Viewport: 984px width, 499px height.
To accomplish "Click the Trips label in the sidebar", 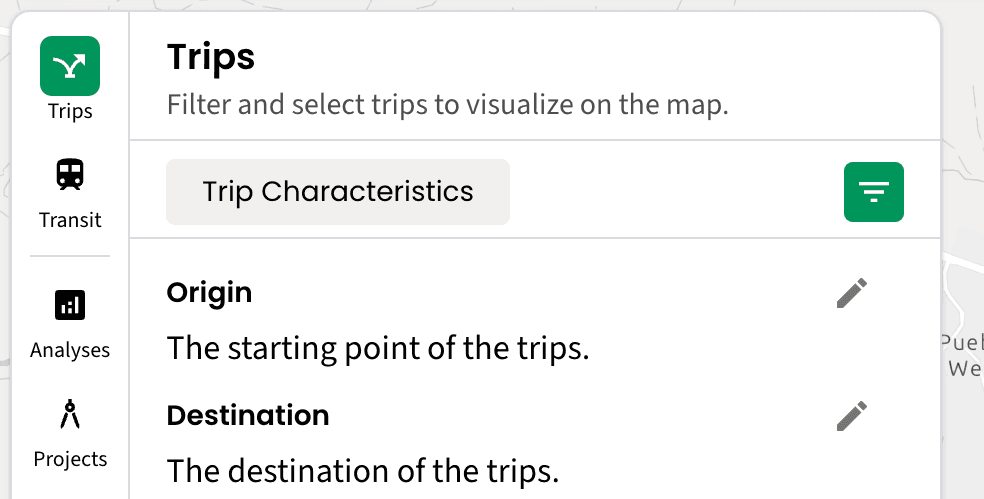I will (70, 111).
